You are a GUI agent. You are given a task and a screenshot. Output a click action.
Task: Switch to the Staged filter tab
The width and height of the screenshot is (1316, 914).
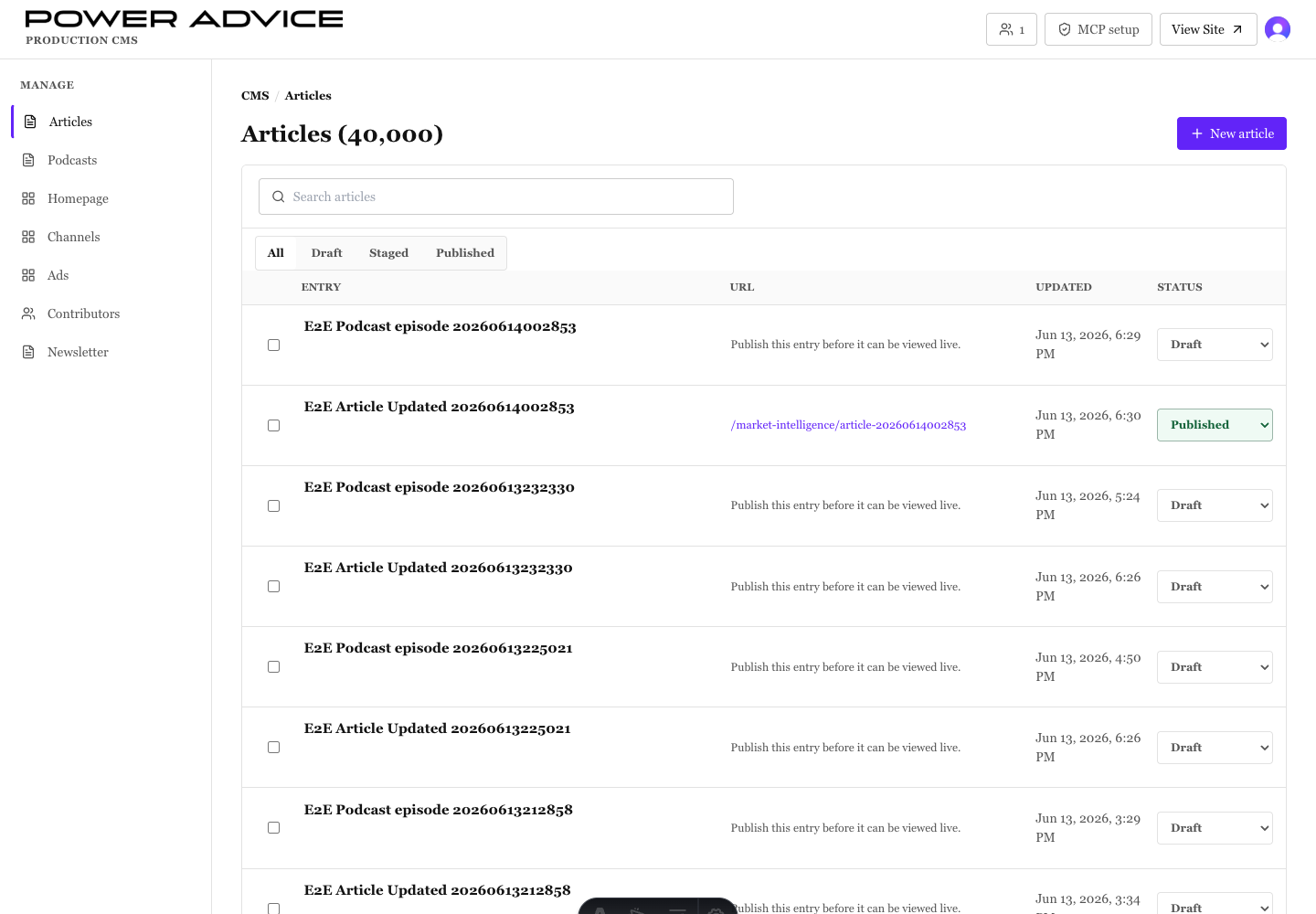point(388,253)
